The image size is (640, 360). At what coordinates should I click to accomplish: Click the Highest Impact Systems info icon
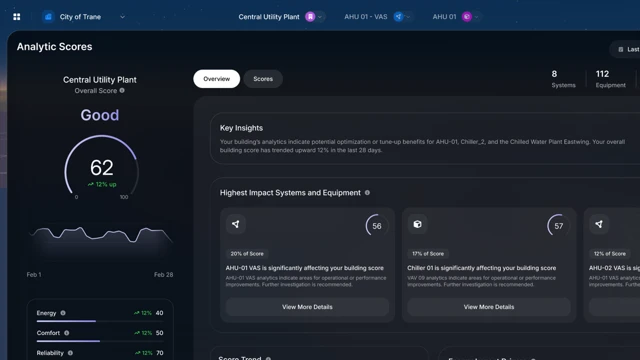[367, 193]
